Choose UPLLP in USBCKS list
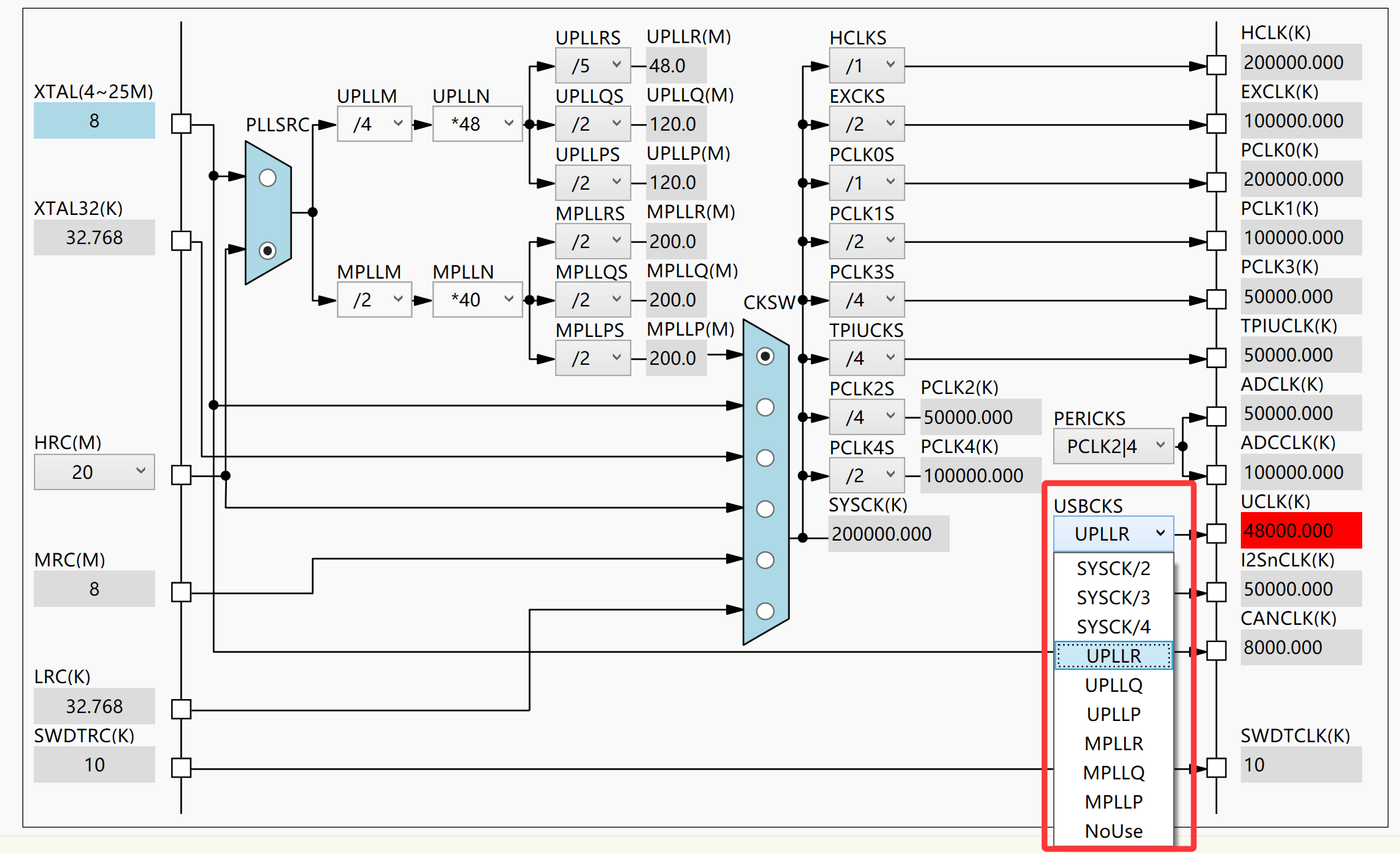Screen dimensions: 1400x853 tap(1113, 714)
